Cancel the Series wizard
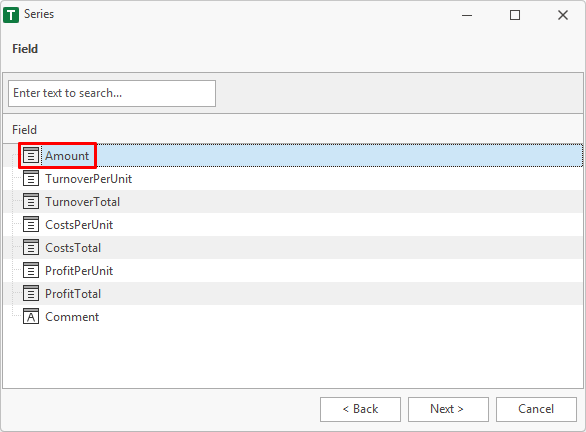Image resolution: width=586 pixels, height=432 pixels. (536, 409)
